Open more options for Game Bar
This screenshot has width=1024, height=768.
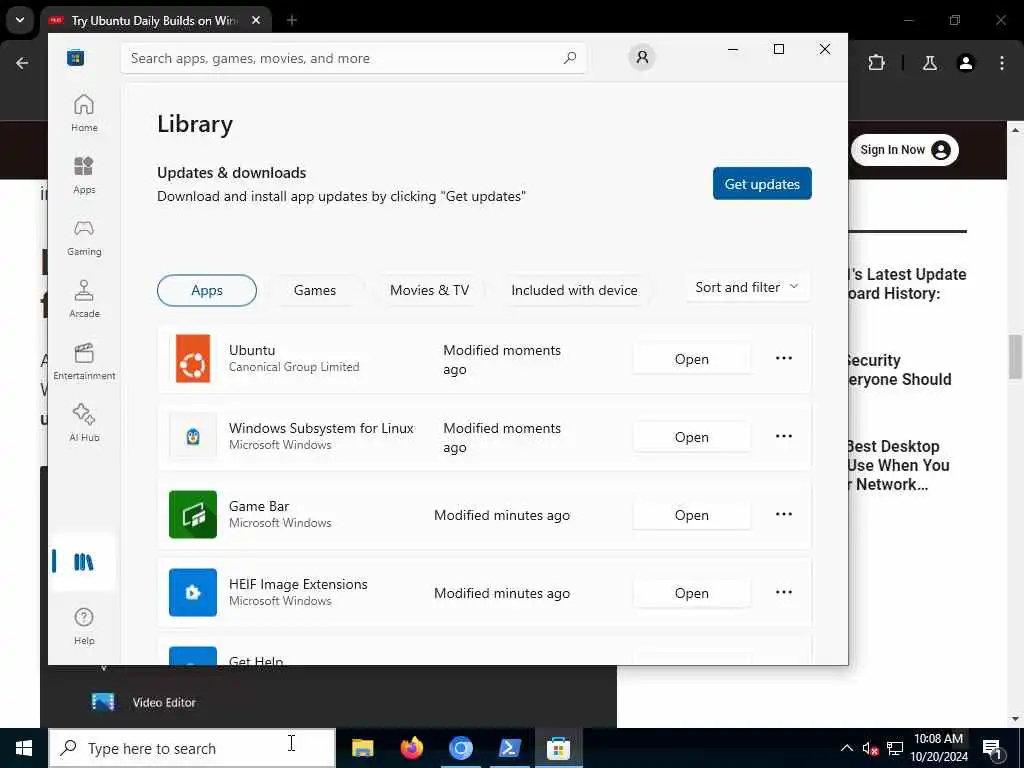(784, 514)
